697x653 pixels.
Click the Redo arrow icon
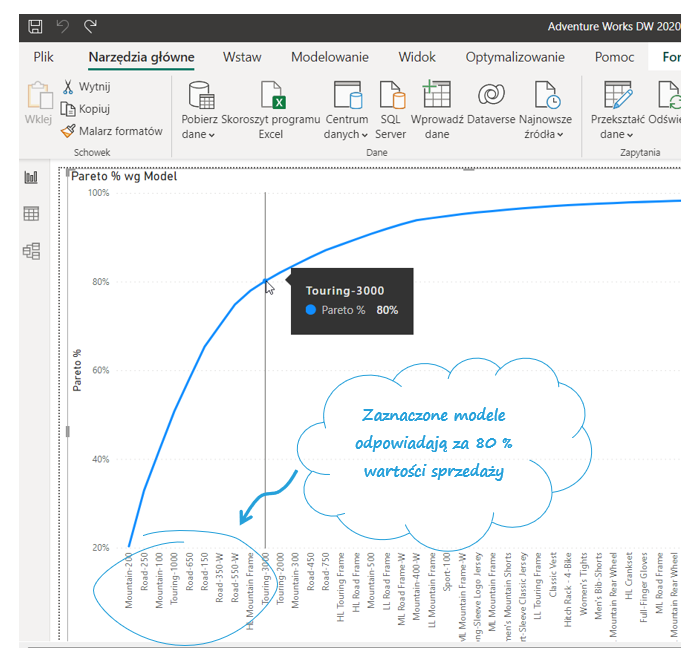point(91,25)
